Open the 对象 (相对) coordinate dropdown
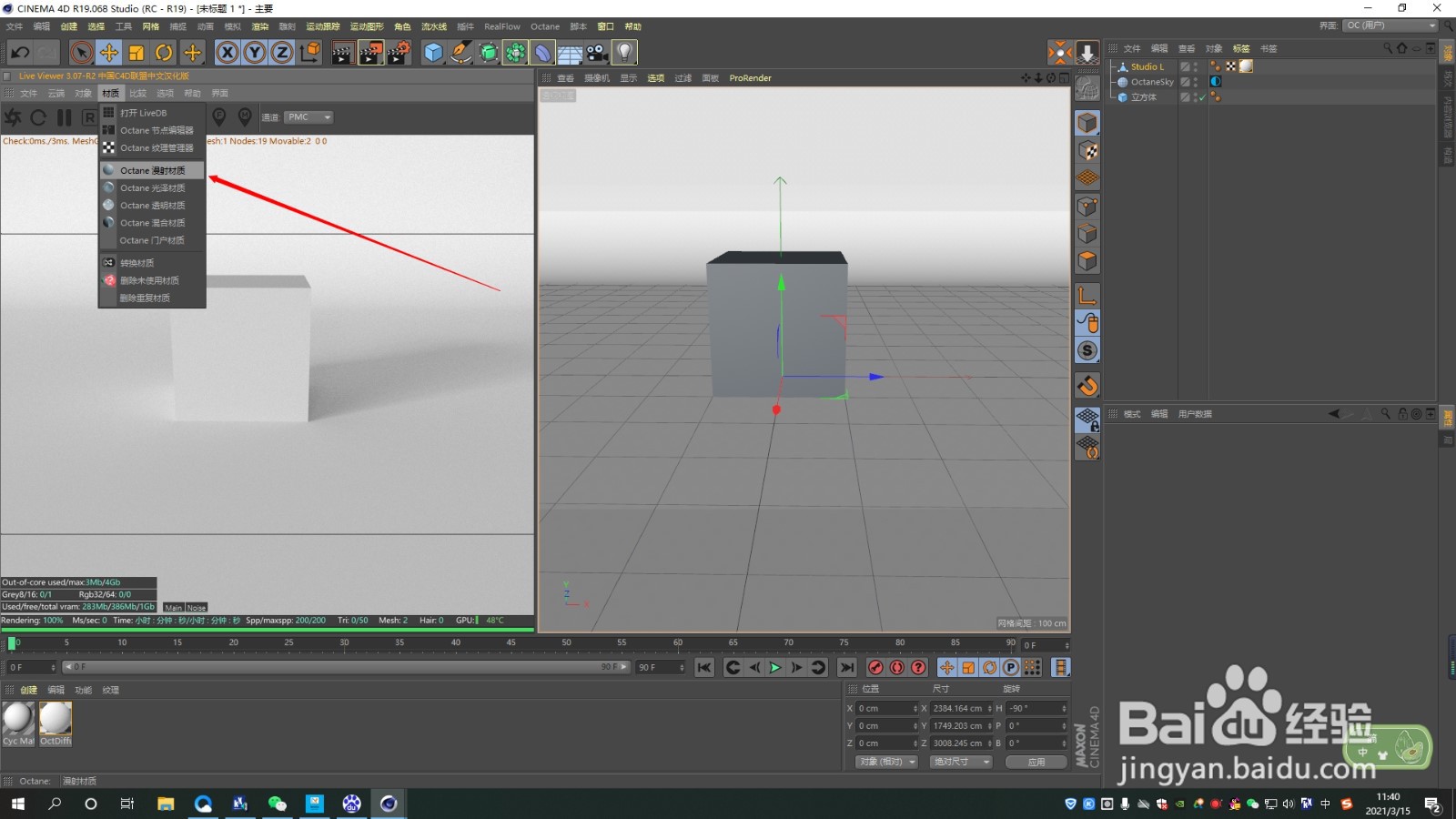Viewport: 1456px width, 819px height. pyautogui.click(x=886, y=762)
